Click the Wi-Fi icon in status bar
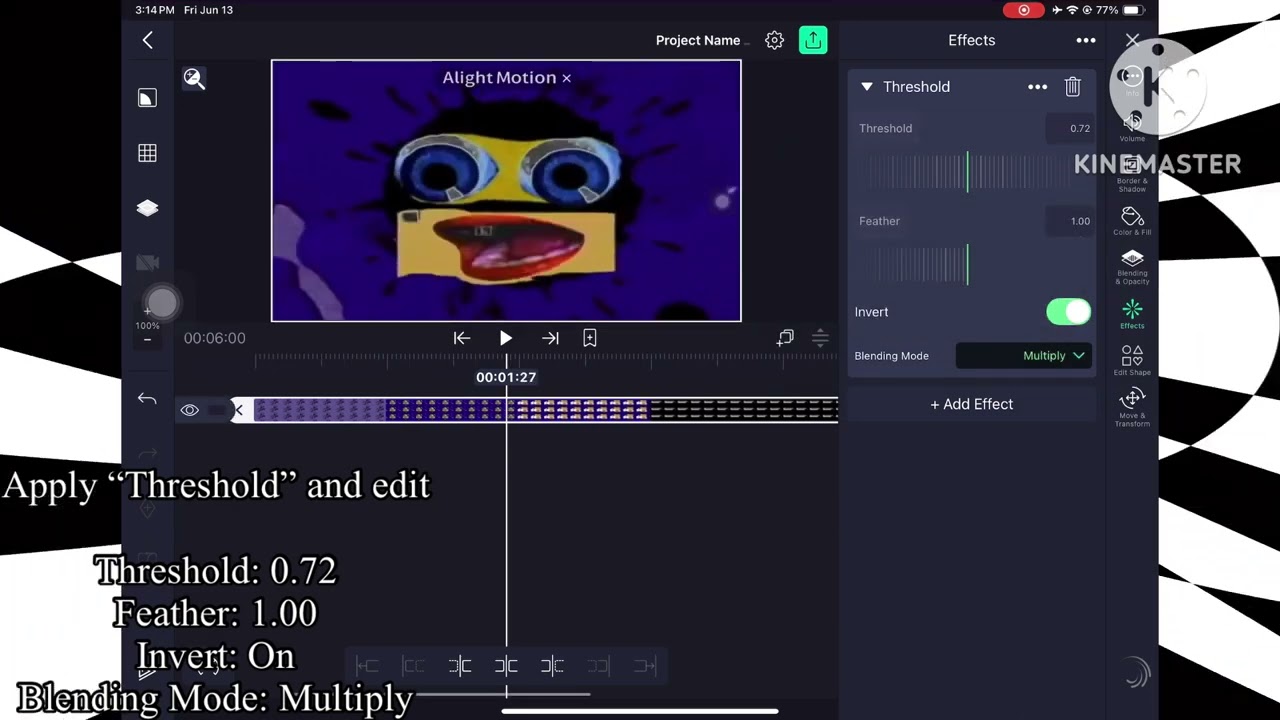Screen dimensions: 1280x720 1072,10
